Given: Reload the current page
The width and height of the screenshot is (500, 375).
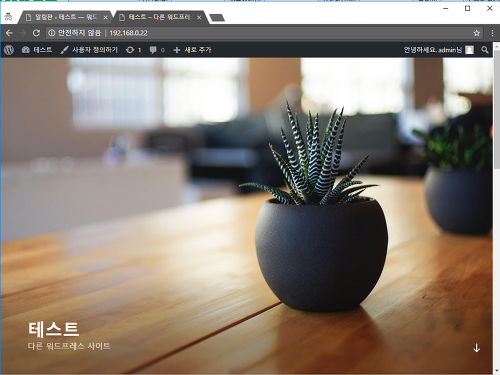Looking at the screenshot, I should (x=36, y=33).
